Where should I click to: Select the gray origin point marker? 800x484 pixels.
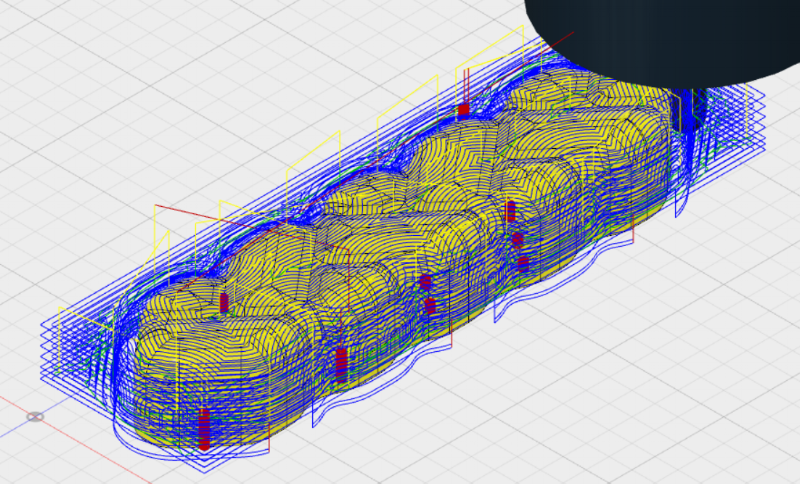point(35,417)
